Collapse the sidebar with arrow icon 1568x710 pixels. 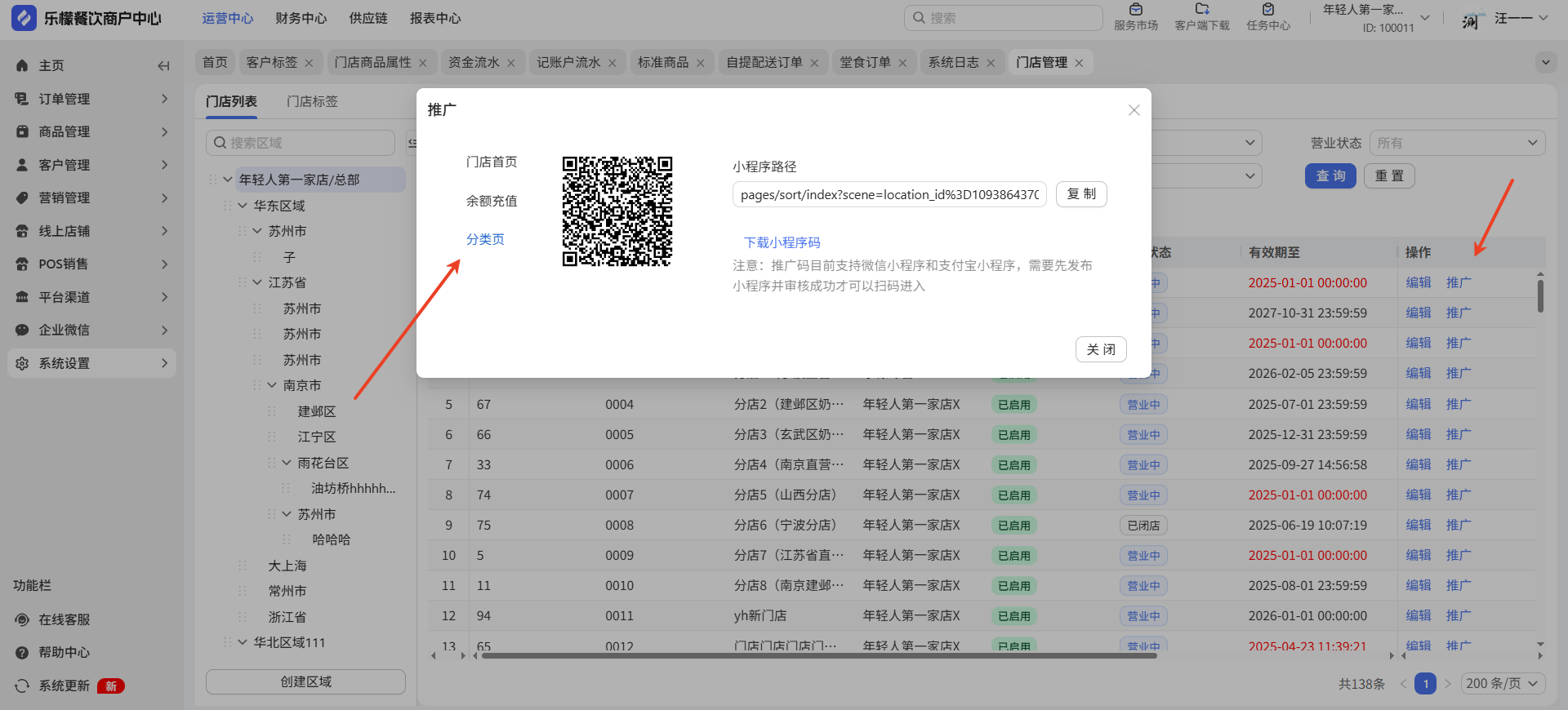coord(163,66)
